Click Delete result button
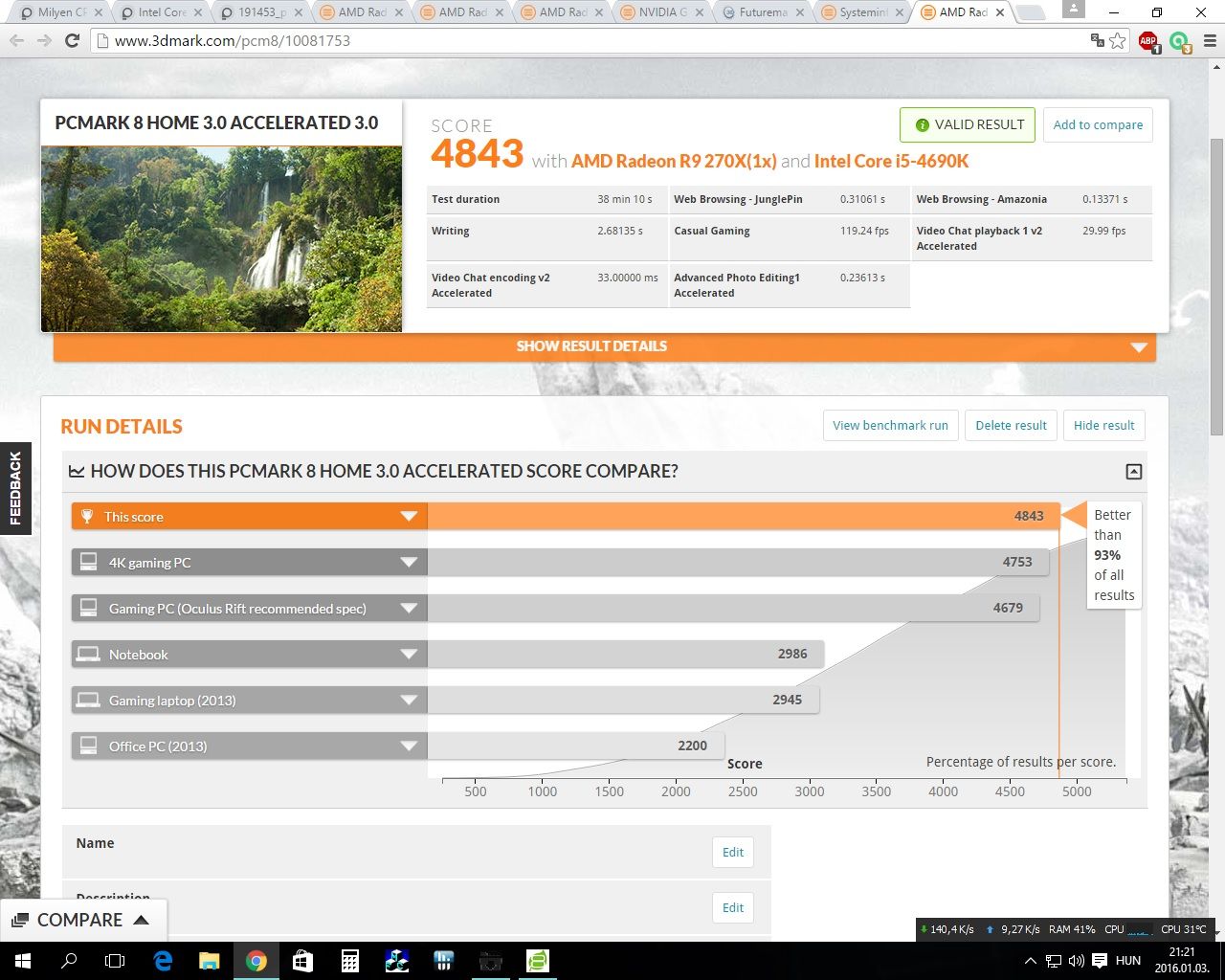 coord(1011,426)
